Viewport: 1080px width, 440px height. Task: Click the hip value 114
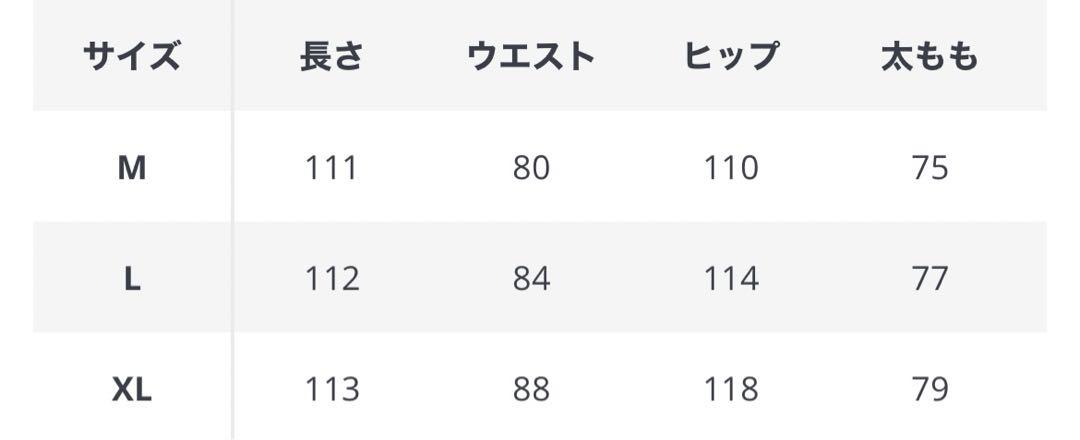pos(731,278)
